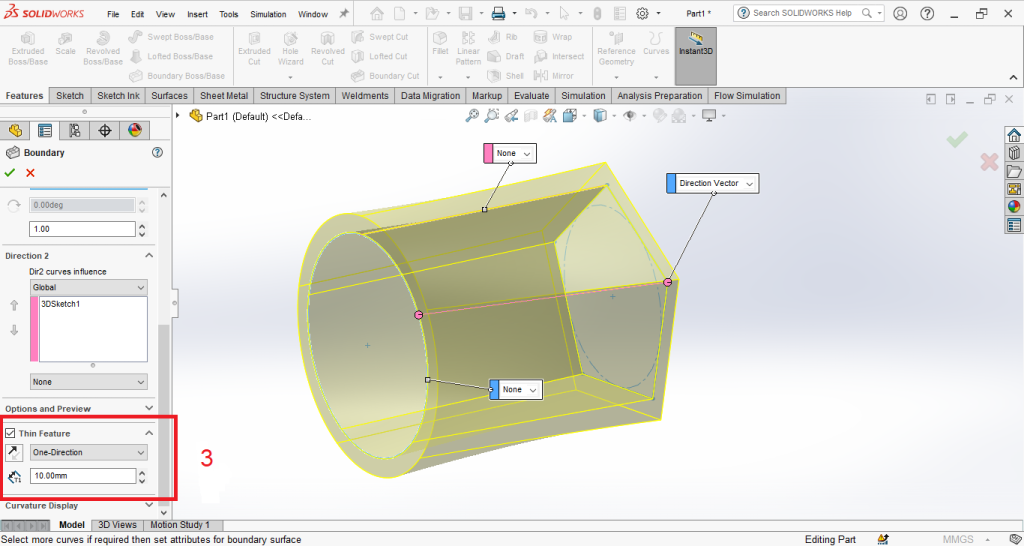Image resolution: width=1024 pixels, height=546 pixels.
Task: Open the Options gear icon
Action: [x=642, y=14]
